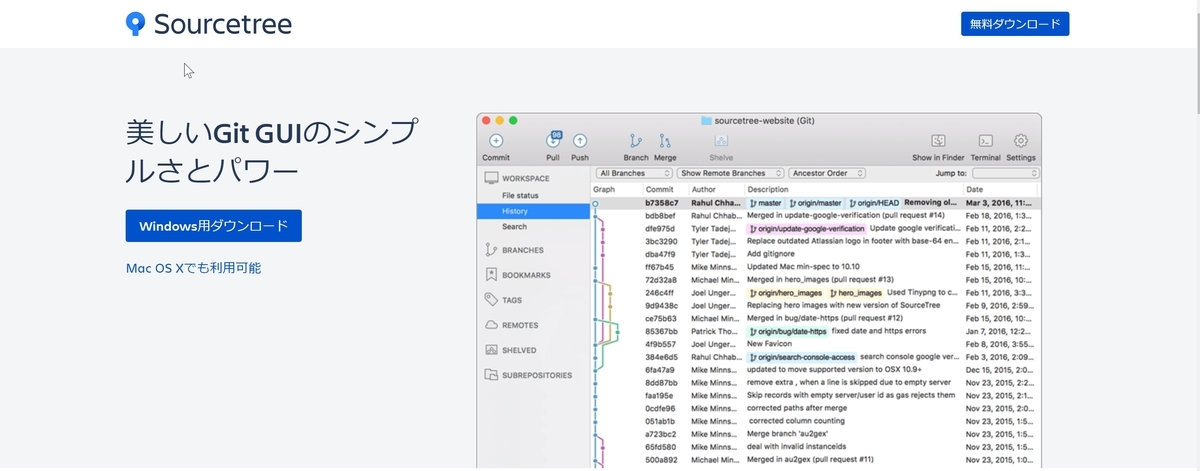Open the Show Remote Branches dropdown
The height and width of the screenshot is (471, 1200).
pyautogui.click(x=731, y=173)
